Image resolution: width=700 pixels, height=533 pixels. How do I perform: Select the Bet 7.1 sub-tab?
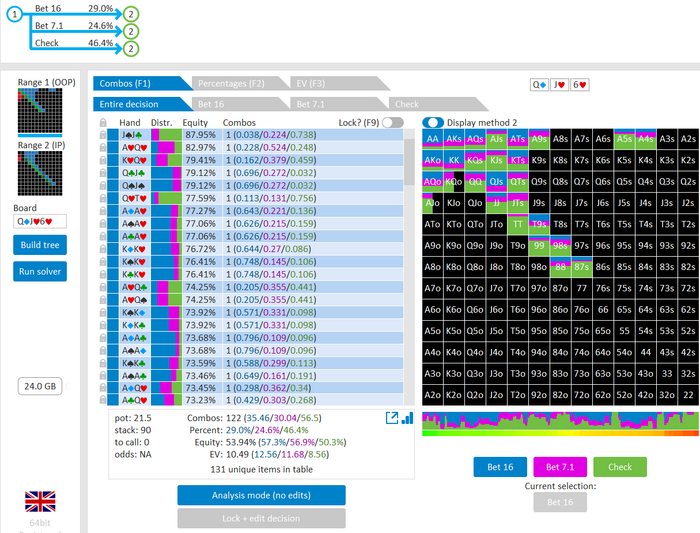(339, 104)
